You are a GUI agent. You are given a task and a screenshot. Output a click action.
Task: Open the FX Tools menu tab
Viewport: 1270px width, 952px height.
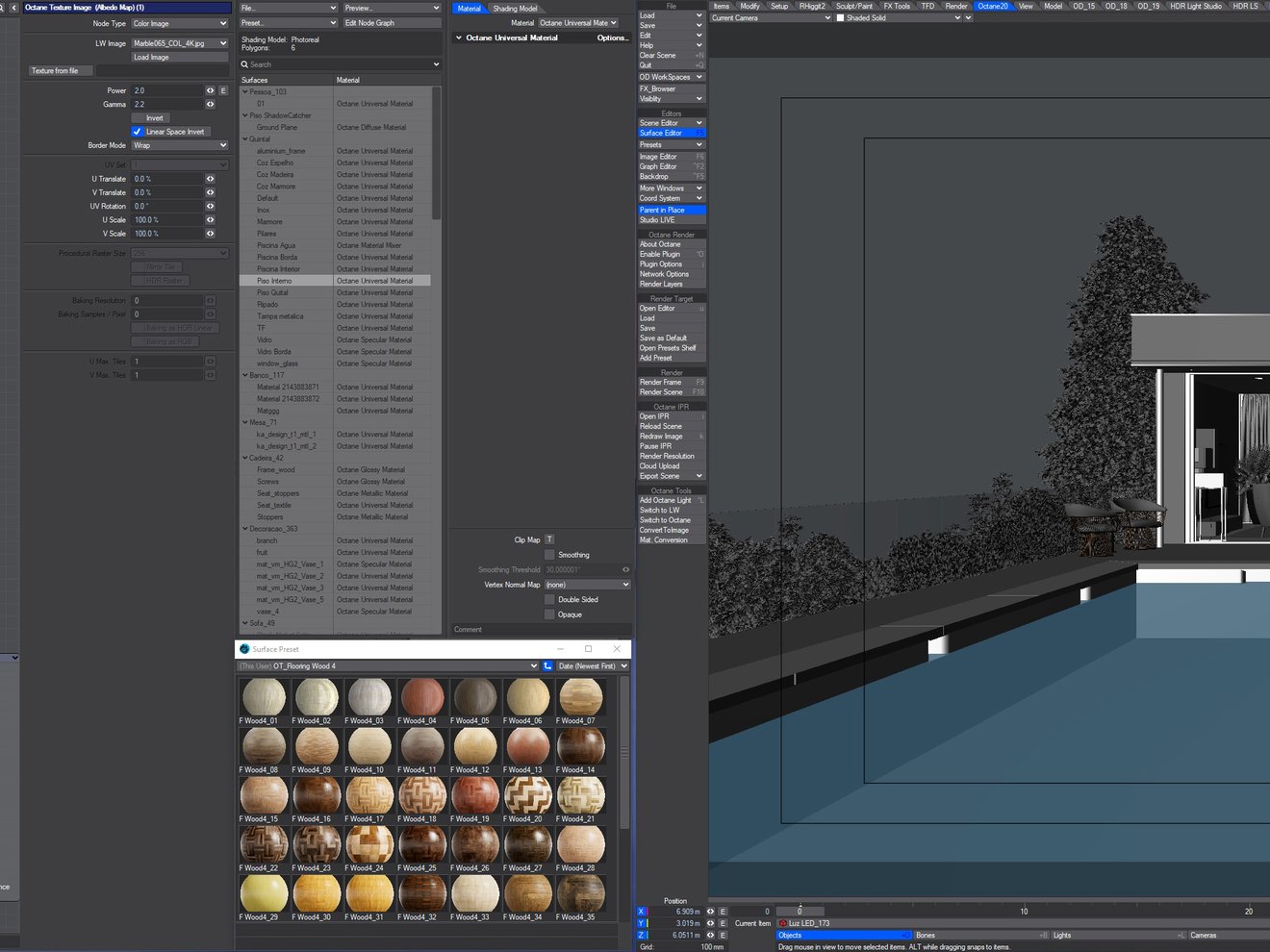(x=897, y=6)
